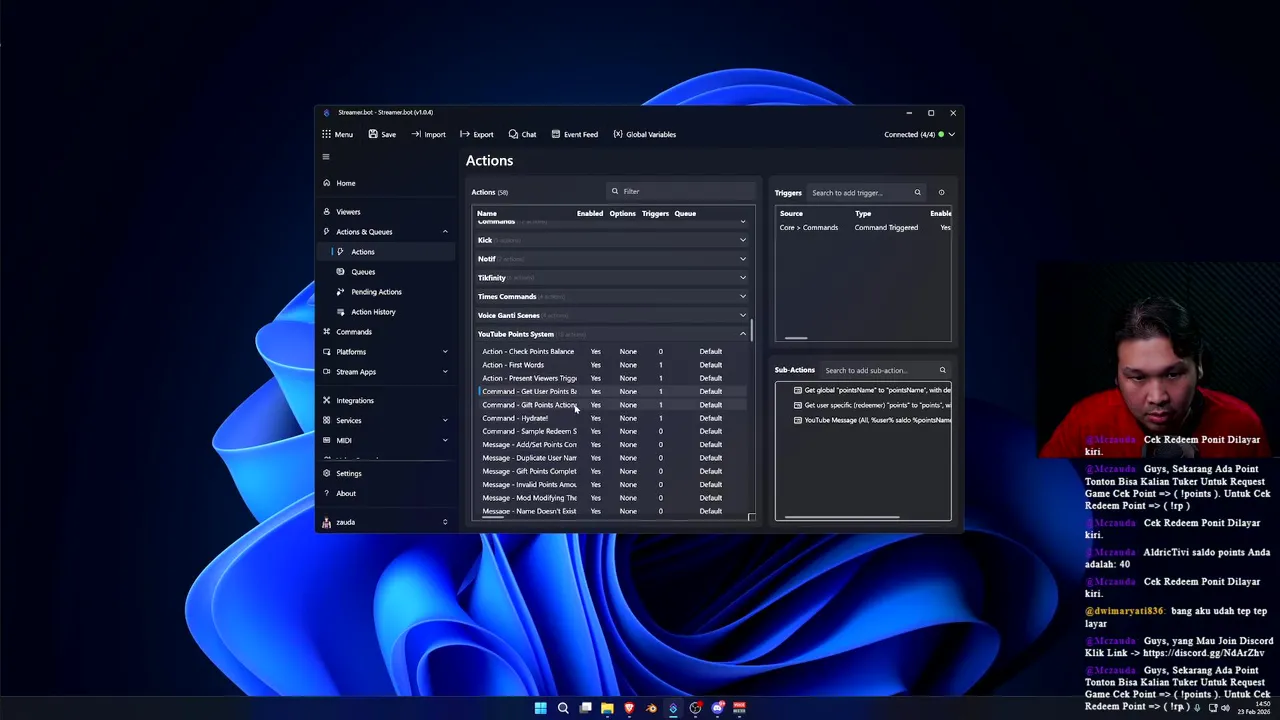Select Message - Invalid Points Amount row
Image resolution: width=1280 pixels, height=720 pixels.
tap(612, 485)
